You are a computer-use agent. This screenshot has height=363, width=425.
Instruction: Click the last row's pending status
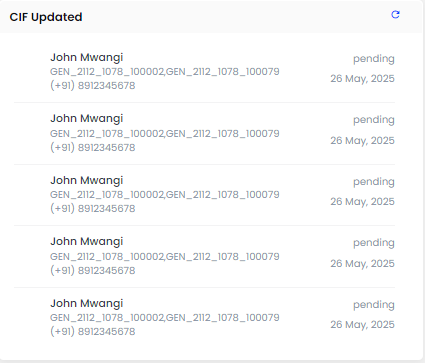point(374,305)
